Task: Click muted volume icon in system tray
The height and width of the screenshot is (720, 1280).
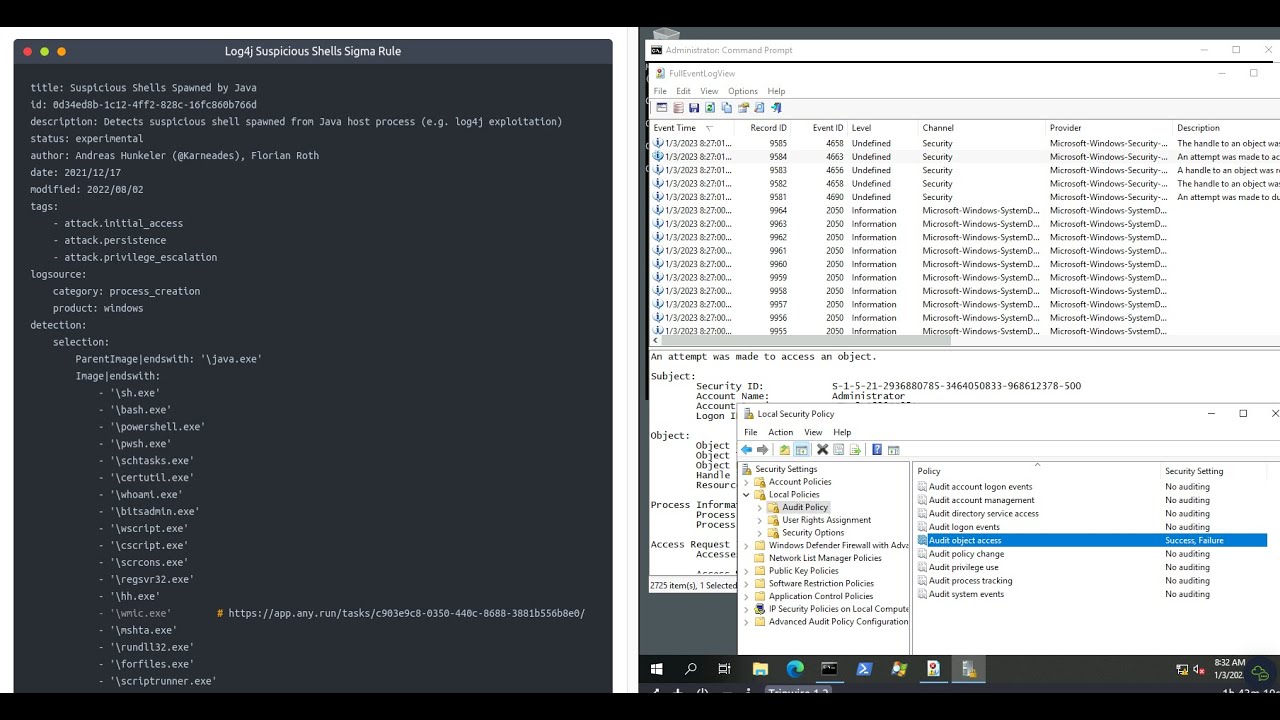Action: pos(1199,670)
